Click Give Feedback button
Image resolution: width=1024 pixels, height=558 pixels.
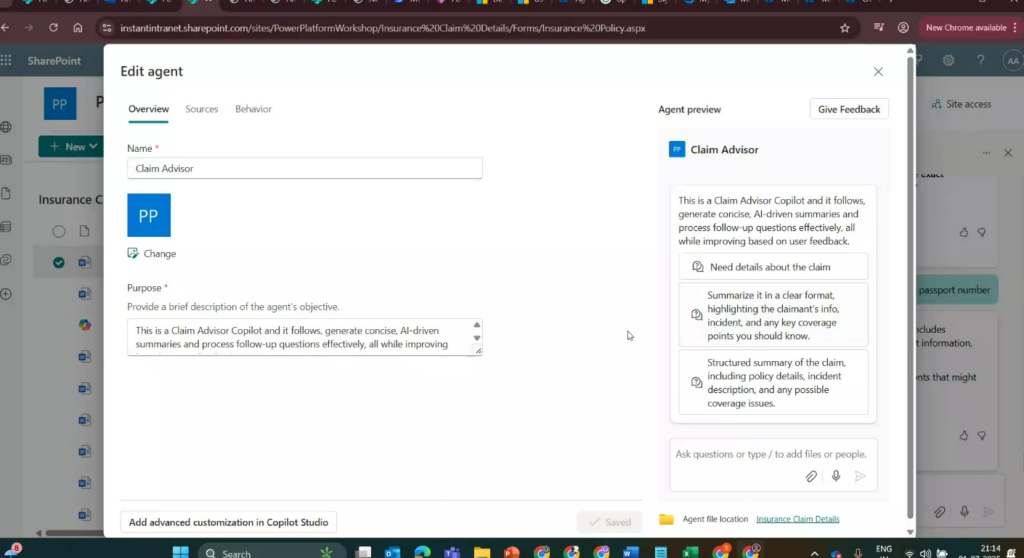click(x=849, y=109)
